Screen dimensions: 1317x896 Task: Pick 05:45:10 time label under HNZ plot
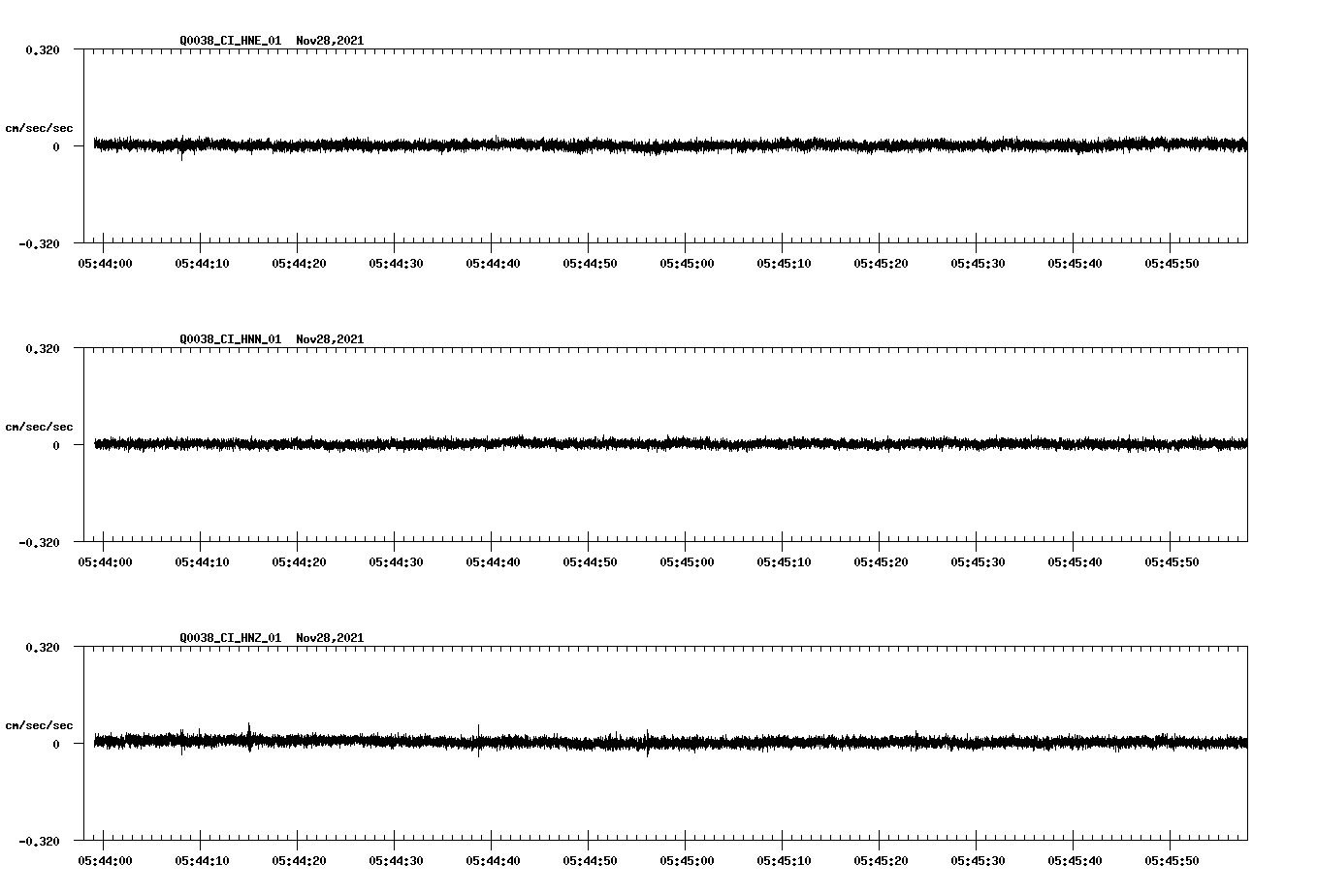784,861
